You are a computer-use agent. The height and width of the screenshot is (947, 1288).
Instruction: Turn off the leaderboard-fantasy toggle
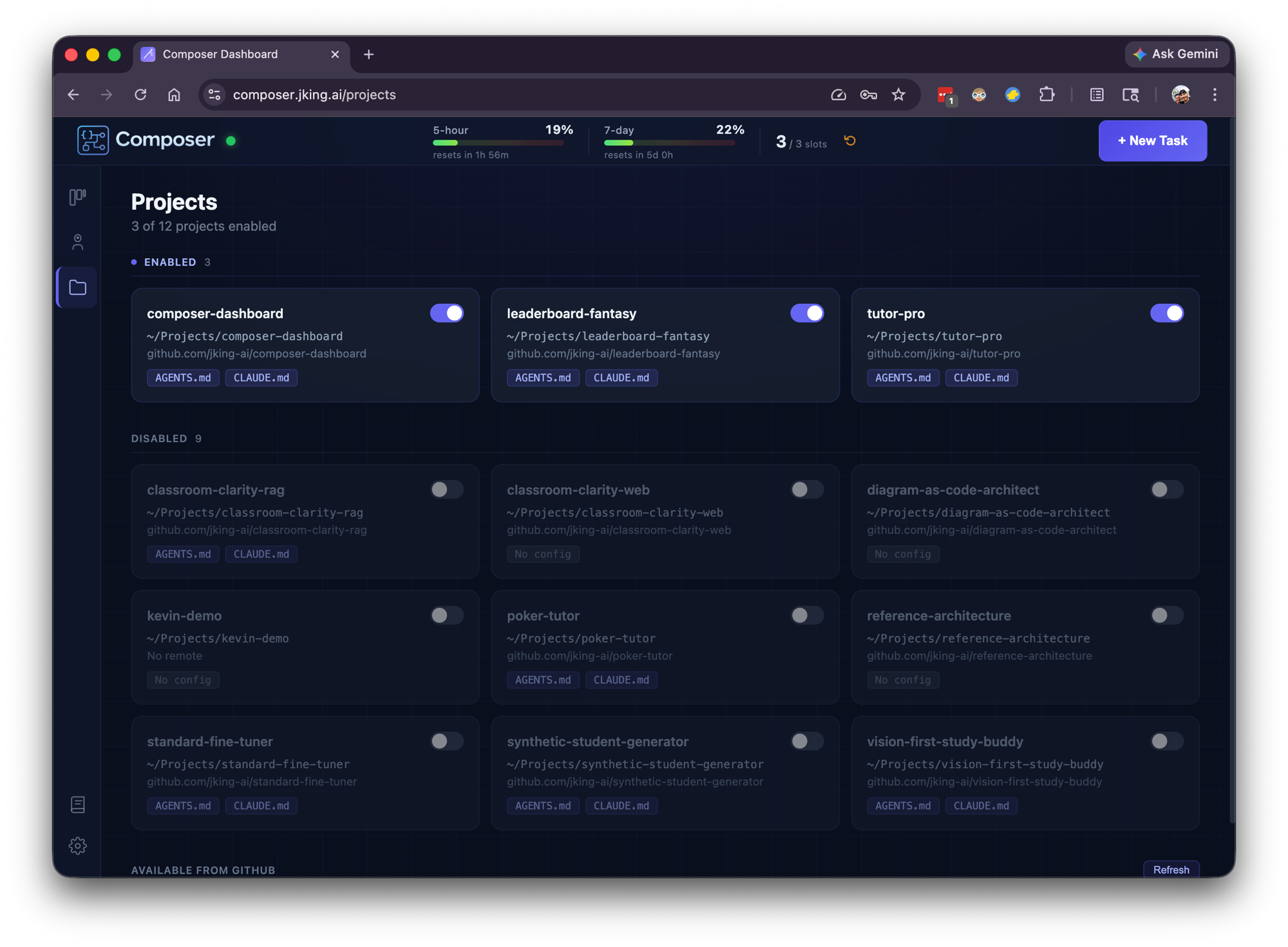tap(807, 313)
